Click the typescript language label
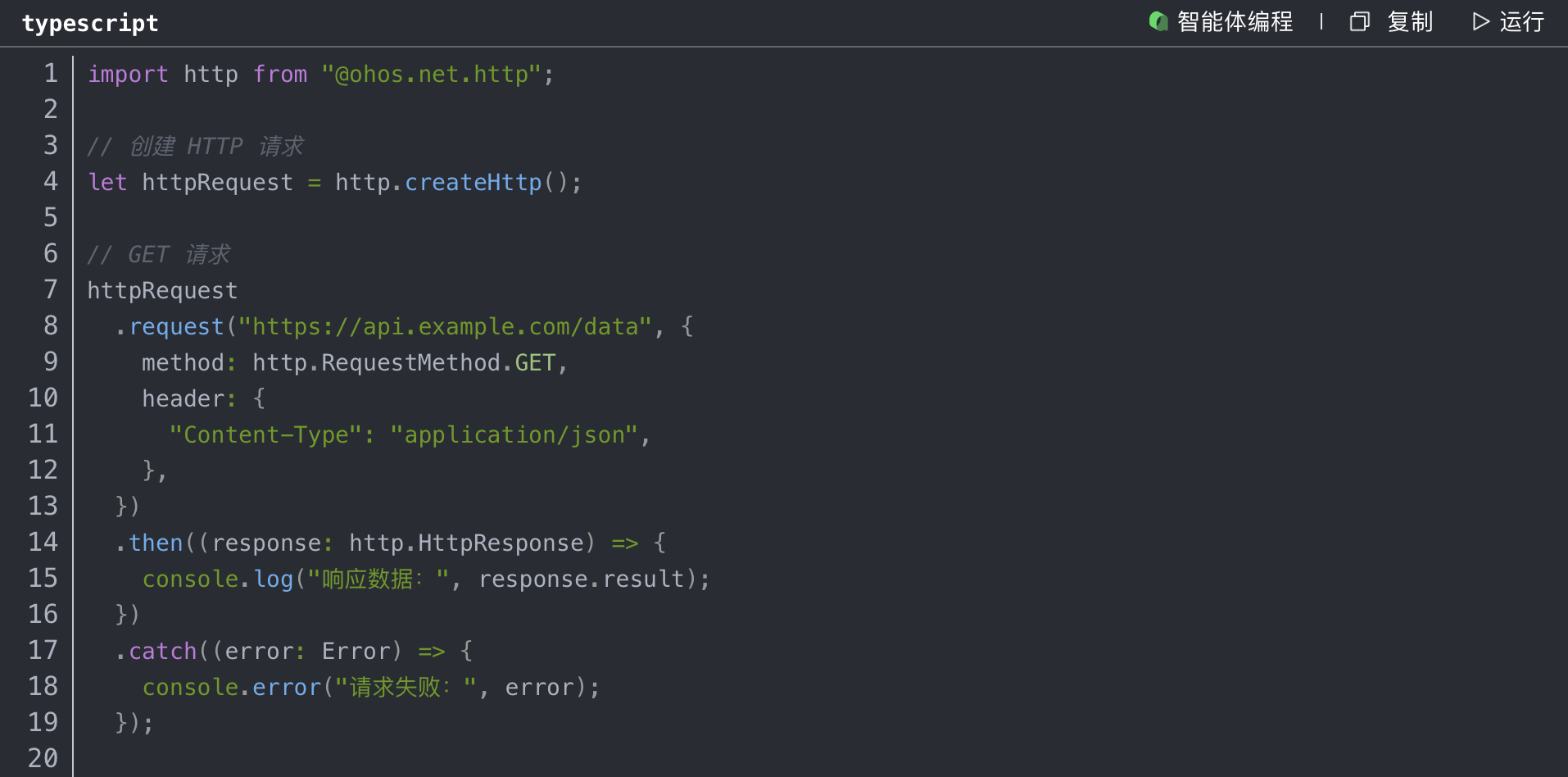Viewport: 1568px width, 777px height. pyautogui.click(x=90, y=23)
